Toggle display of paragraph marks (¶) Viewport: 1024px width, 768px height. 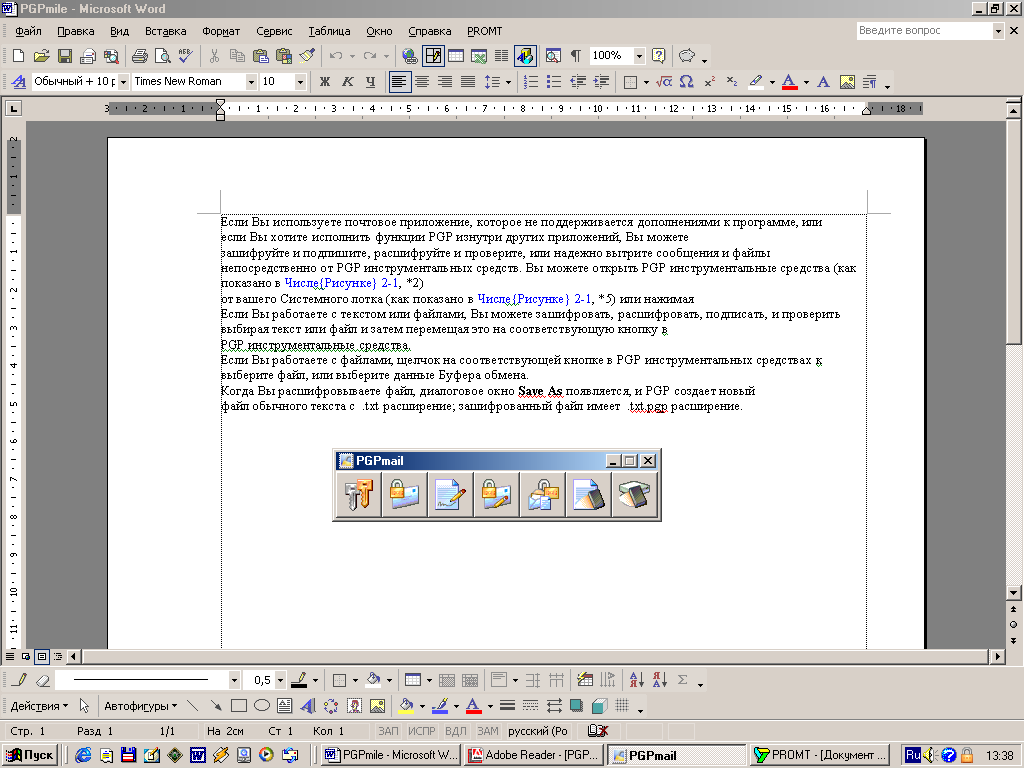pos(575,56)
